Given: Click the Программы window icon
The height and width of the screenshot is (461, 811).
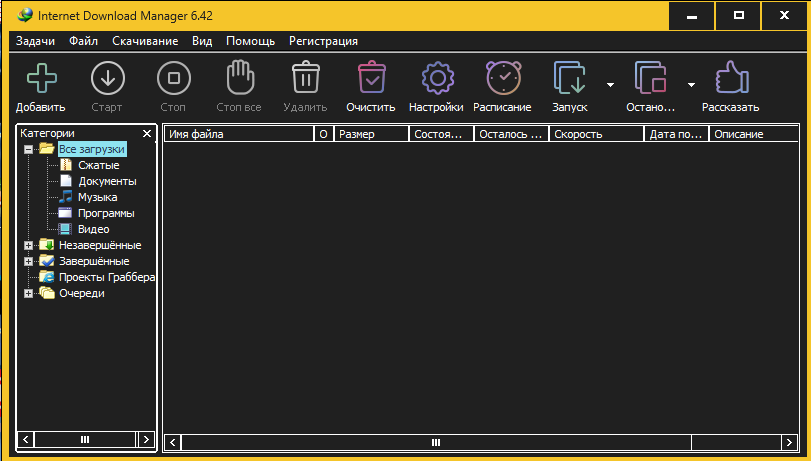Looking at the screenshot, I should pos(65,213).
